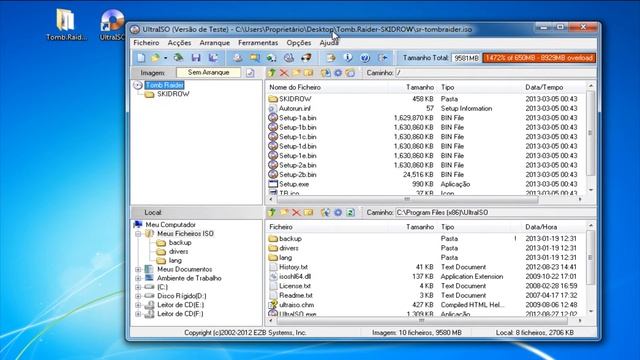This screenshot has width=640, height=360.
Task: Click the Save floppy disk icon
Action: coord(196,58)
